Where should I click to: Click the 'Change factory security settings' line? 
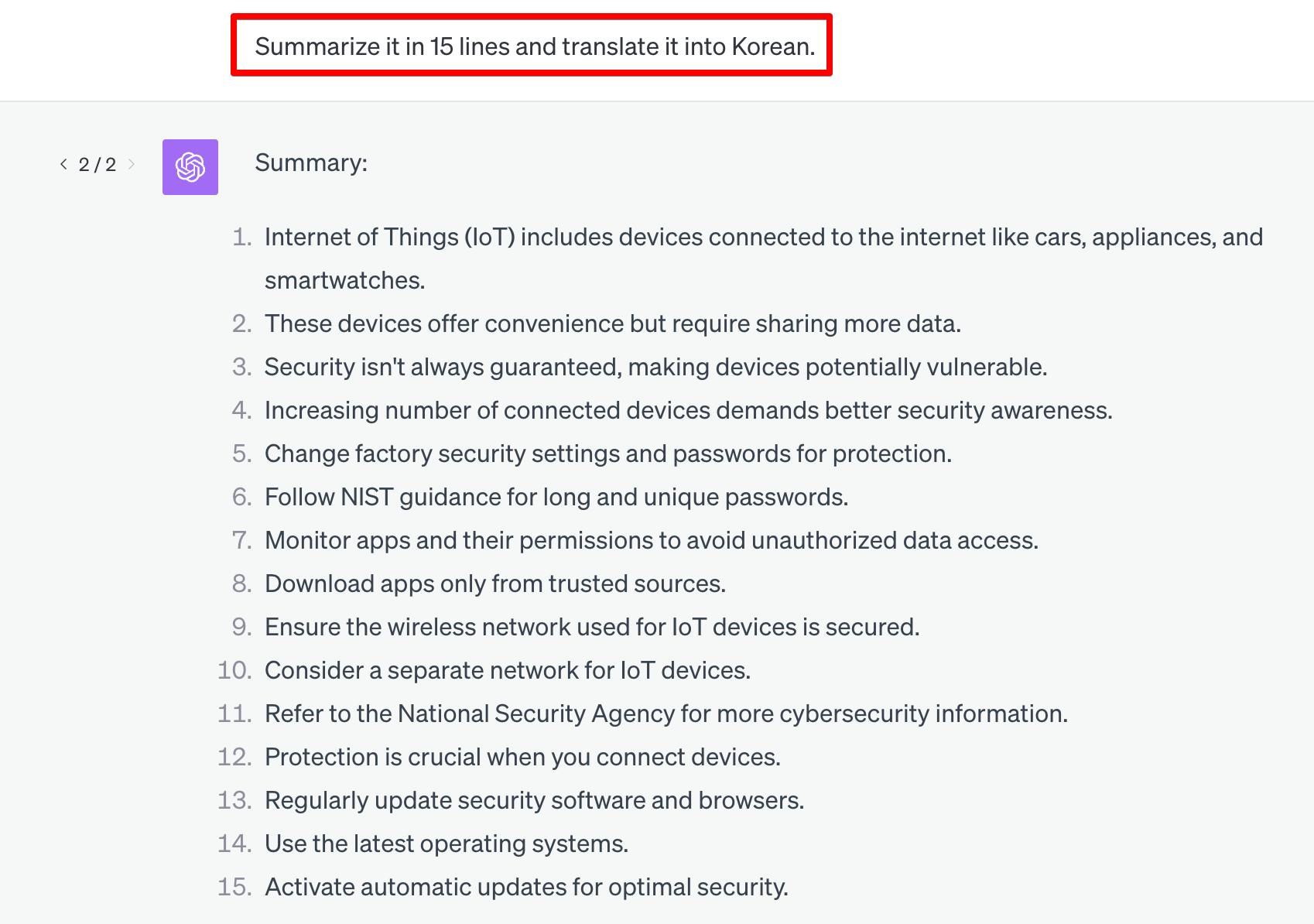point(607,453)
